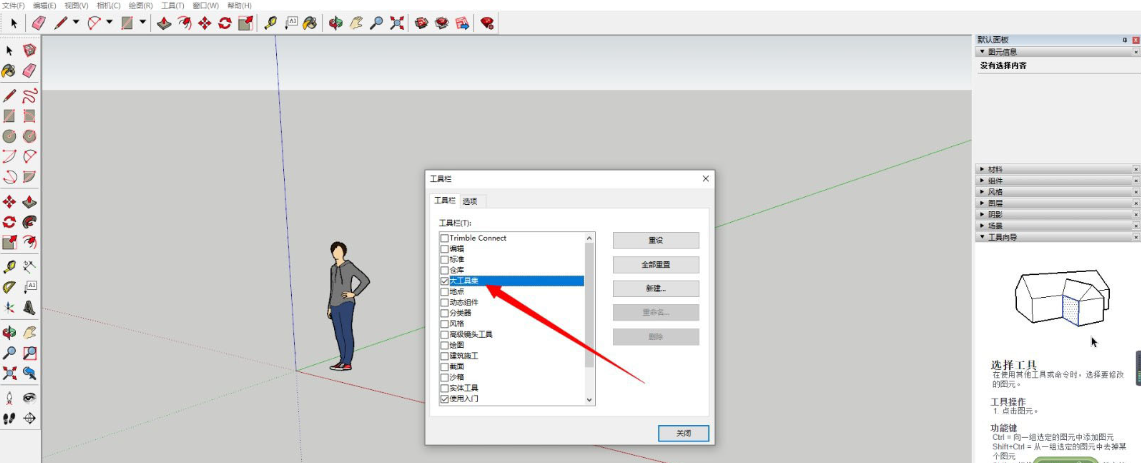
Task: Select the Paint Bucket tool in top toolbar
Action: click(x=310, y=23)
